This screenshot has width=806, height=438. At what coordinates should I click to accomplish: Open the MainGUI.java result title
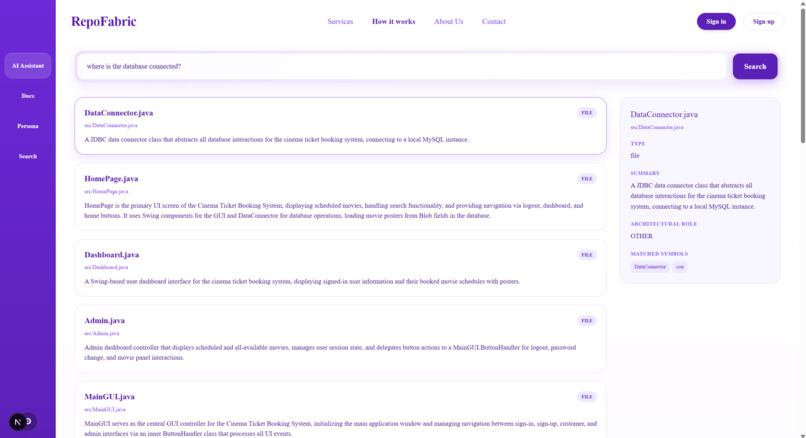coord(109,397)
